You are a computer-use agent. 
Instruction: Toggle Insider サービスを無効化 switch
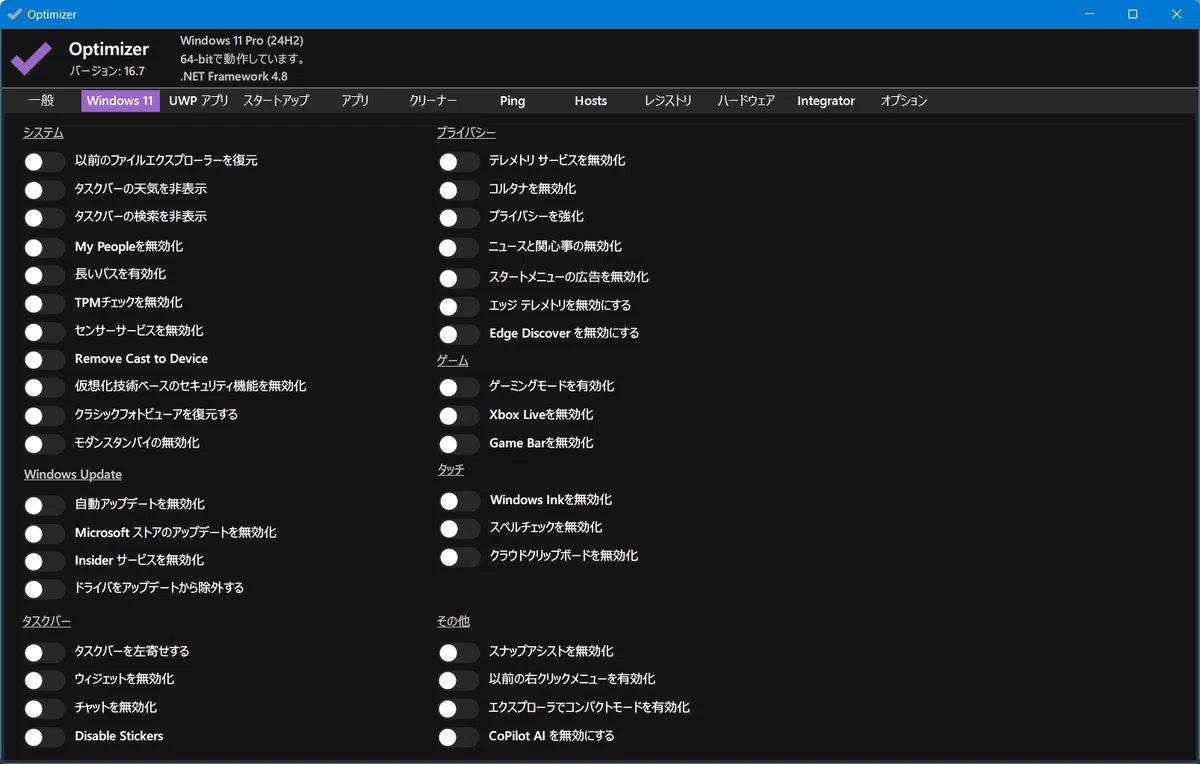tap(45, 561)
